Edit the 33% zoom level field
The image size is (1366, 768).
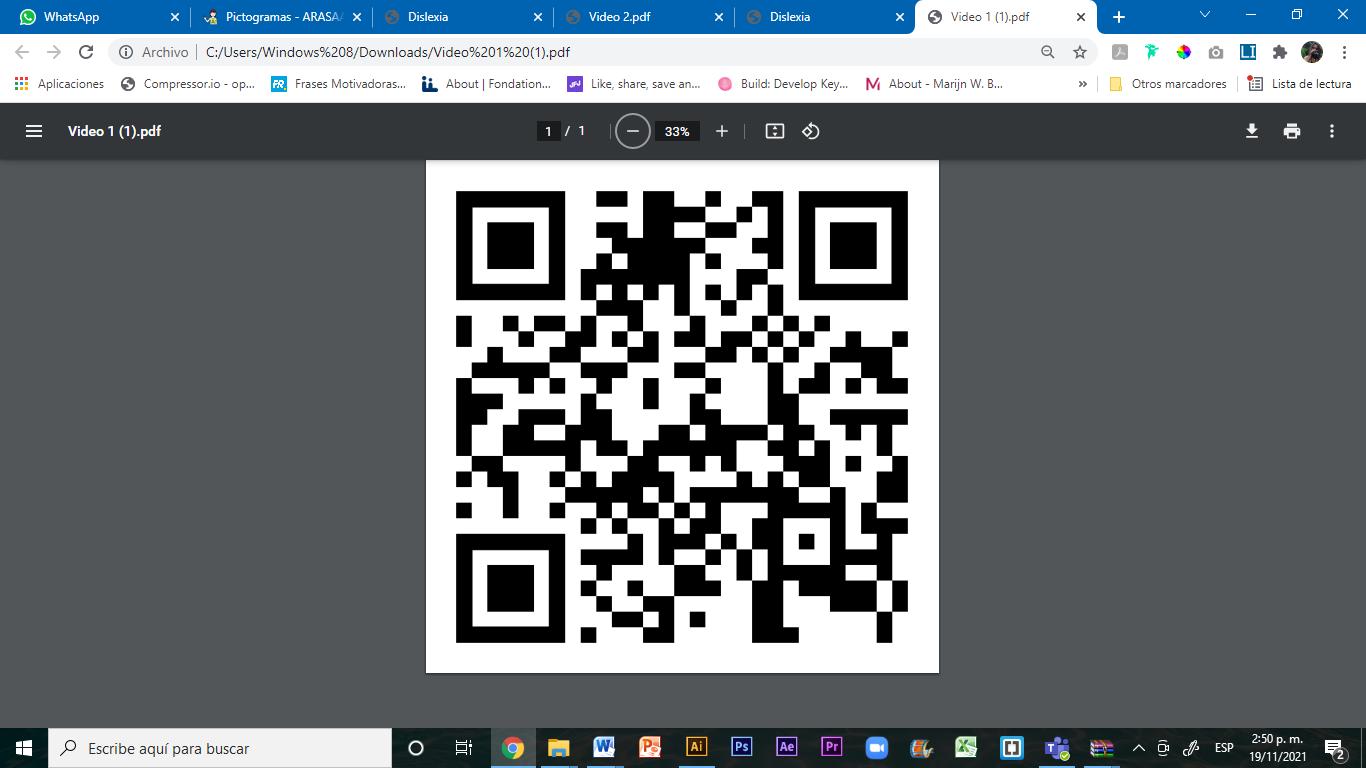tap(677, 131)
